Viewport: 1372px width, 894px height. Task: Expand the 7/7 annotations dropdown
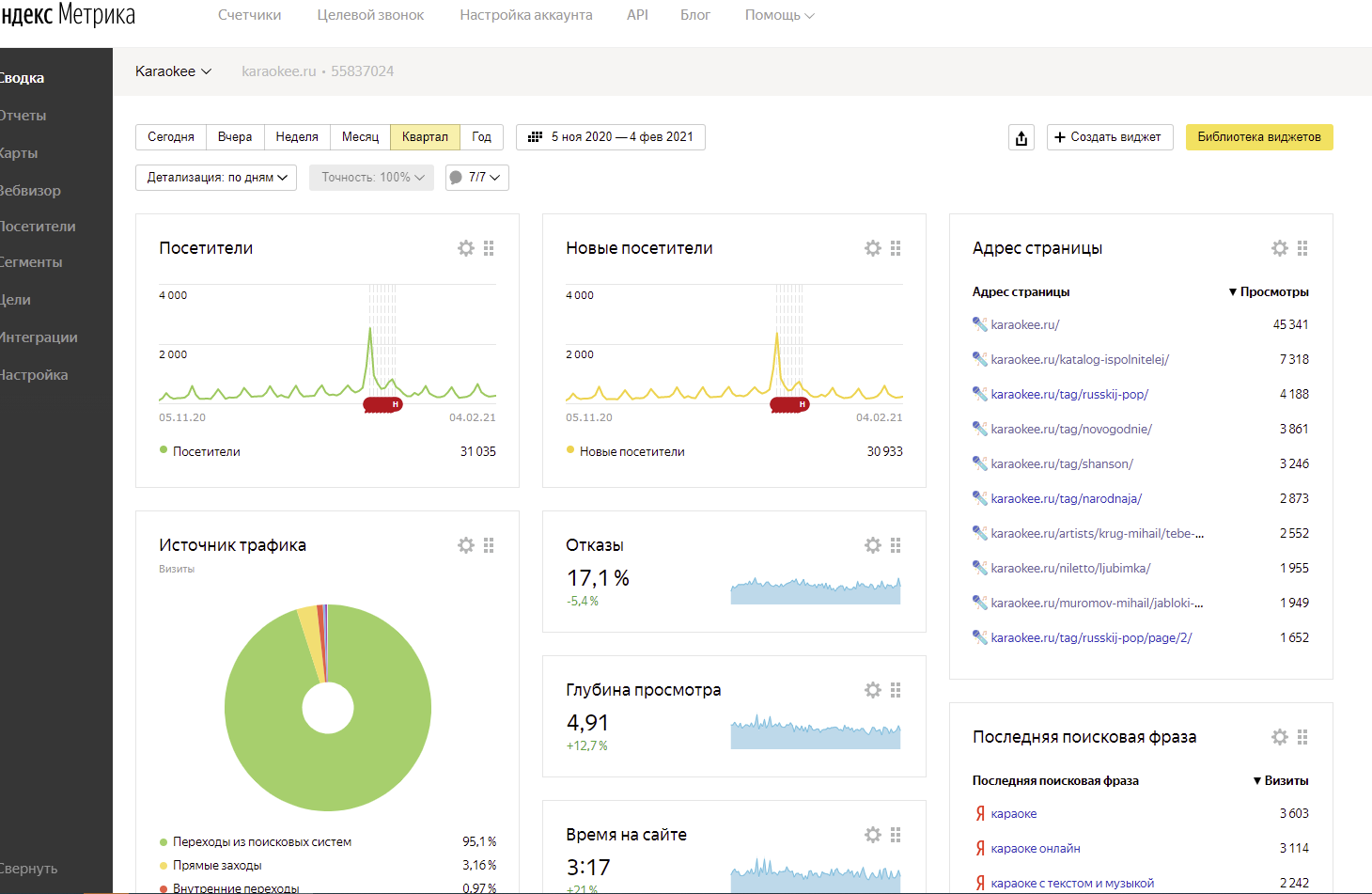point(476,178)
